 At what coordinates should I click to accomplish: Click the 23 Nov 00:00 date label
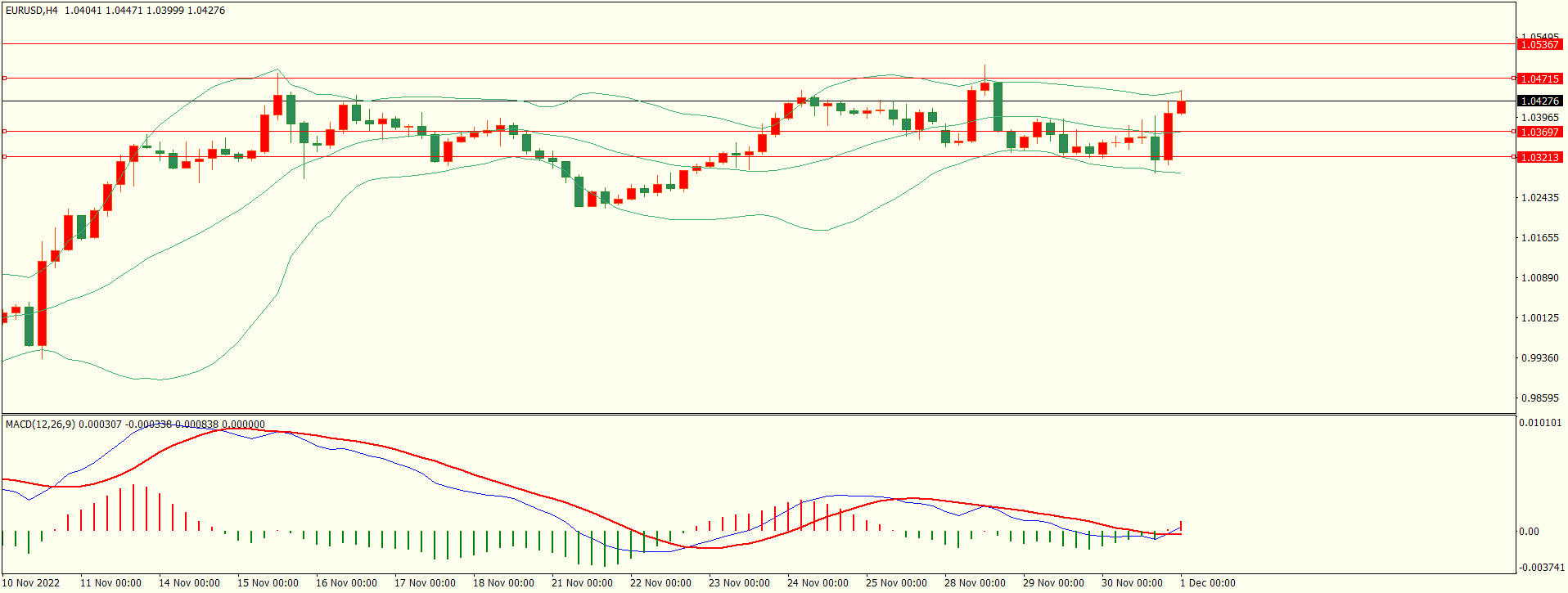[x=739, y=583]
